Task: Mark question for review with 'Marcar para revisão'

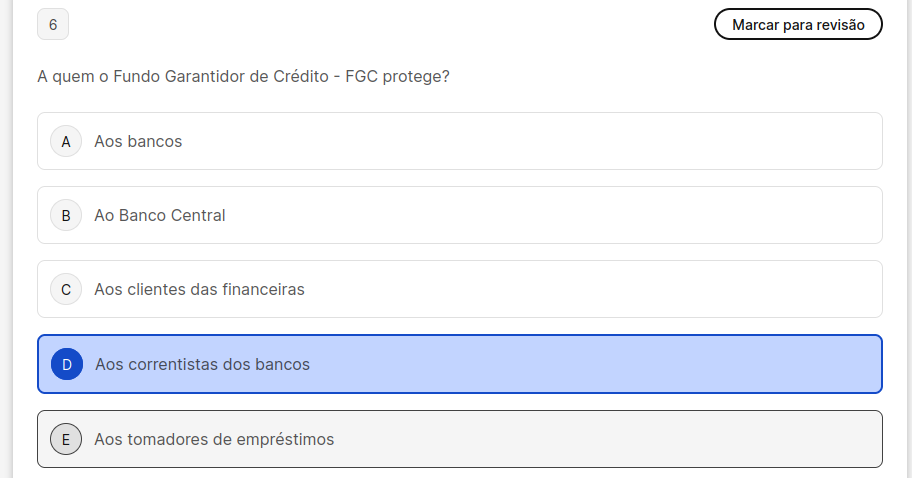Action: 798,25
